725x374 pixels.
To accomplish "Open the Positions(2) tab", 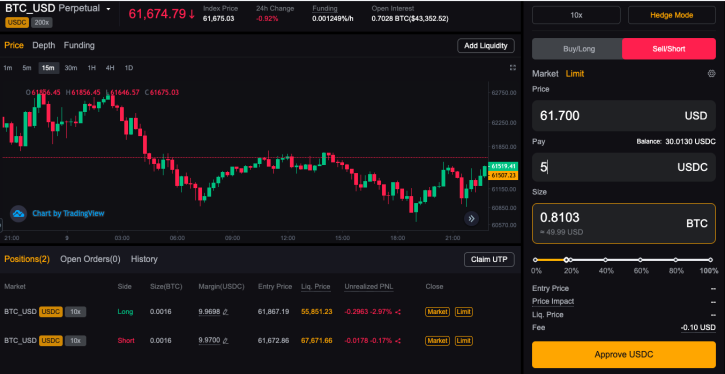I will click(x=27, y=259).
